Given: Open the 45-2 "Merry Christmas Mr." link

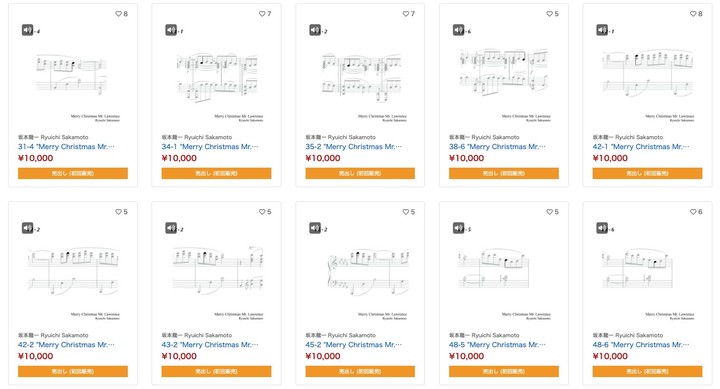Looking at the screenshot, I should click(354, 345).
